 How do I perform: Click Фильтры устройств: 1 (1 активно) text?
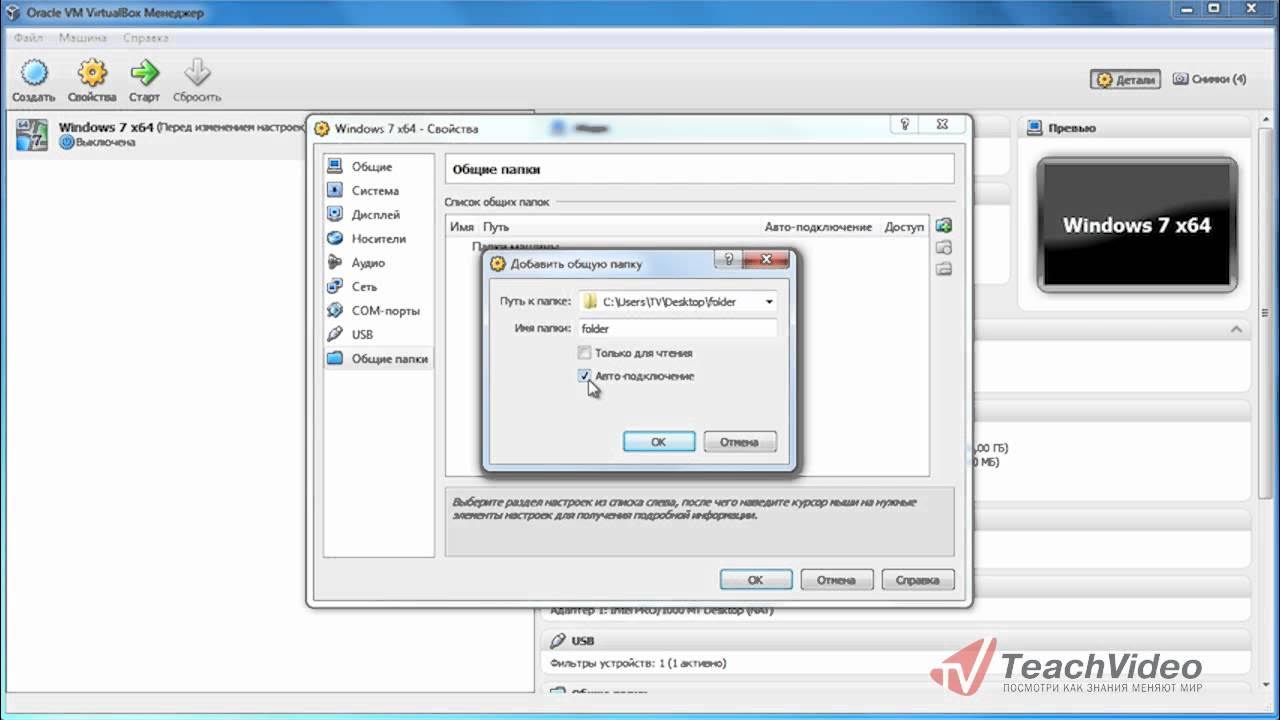coord(638,663)
